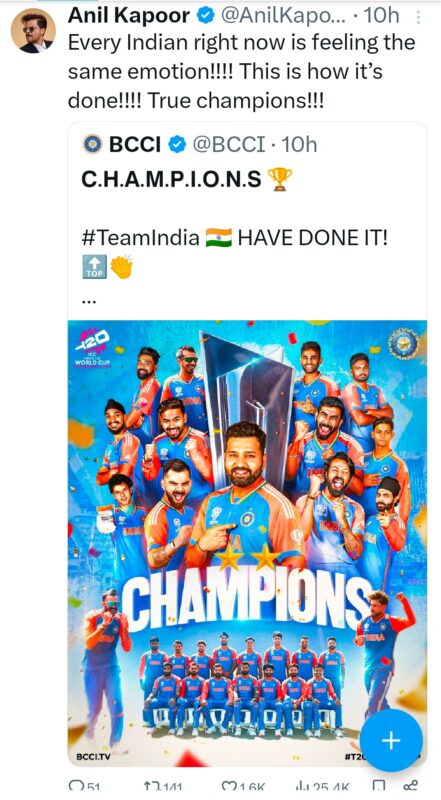Reply using the comment bubble icon

(77, 789)
